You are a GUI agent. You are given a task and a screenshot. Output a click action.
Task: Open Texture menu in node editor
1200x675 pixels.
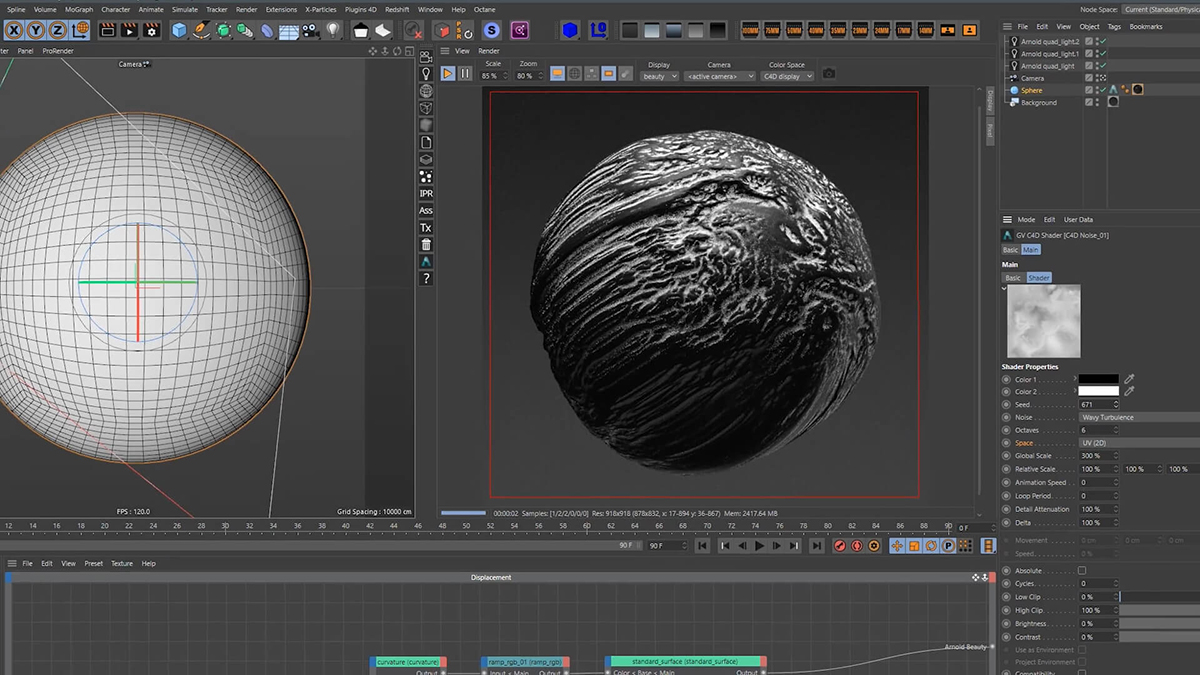[x=122, y=563]
